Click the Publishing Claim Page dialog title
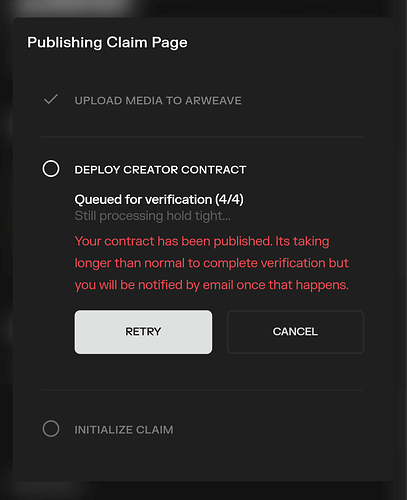 [x=107, y=43]
